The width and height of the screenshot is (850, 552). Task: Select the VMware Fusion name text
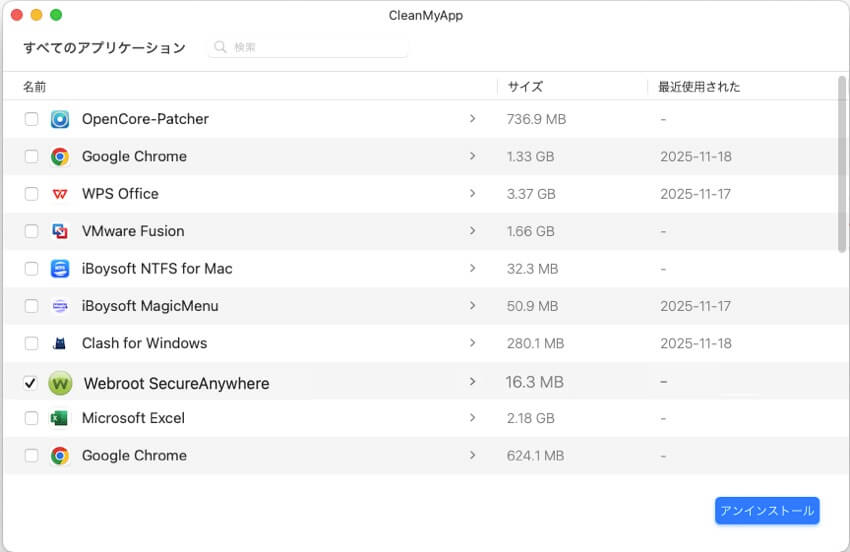click(133, 231)
